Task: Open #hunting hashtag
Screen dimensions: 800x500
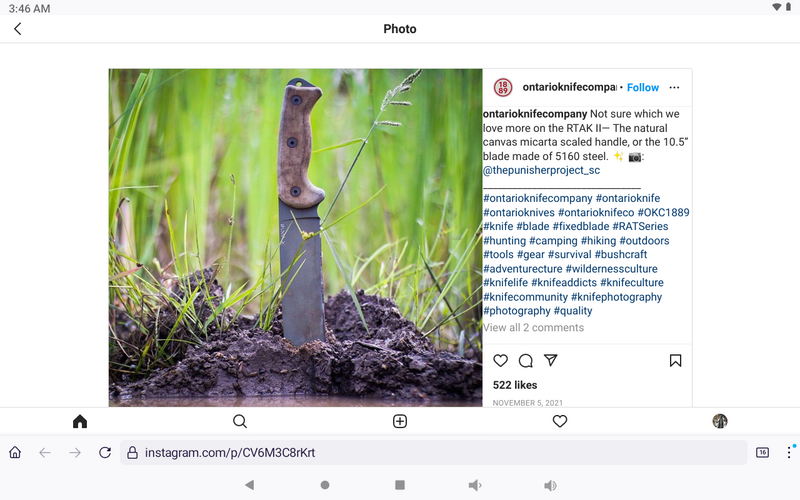Action: (505, 241)
